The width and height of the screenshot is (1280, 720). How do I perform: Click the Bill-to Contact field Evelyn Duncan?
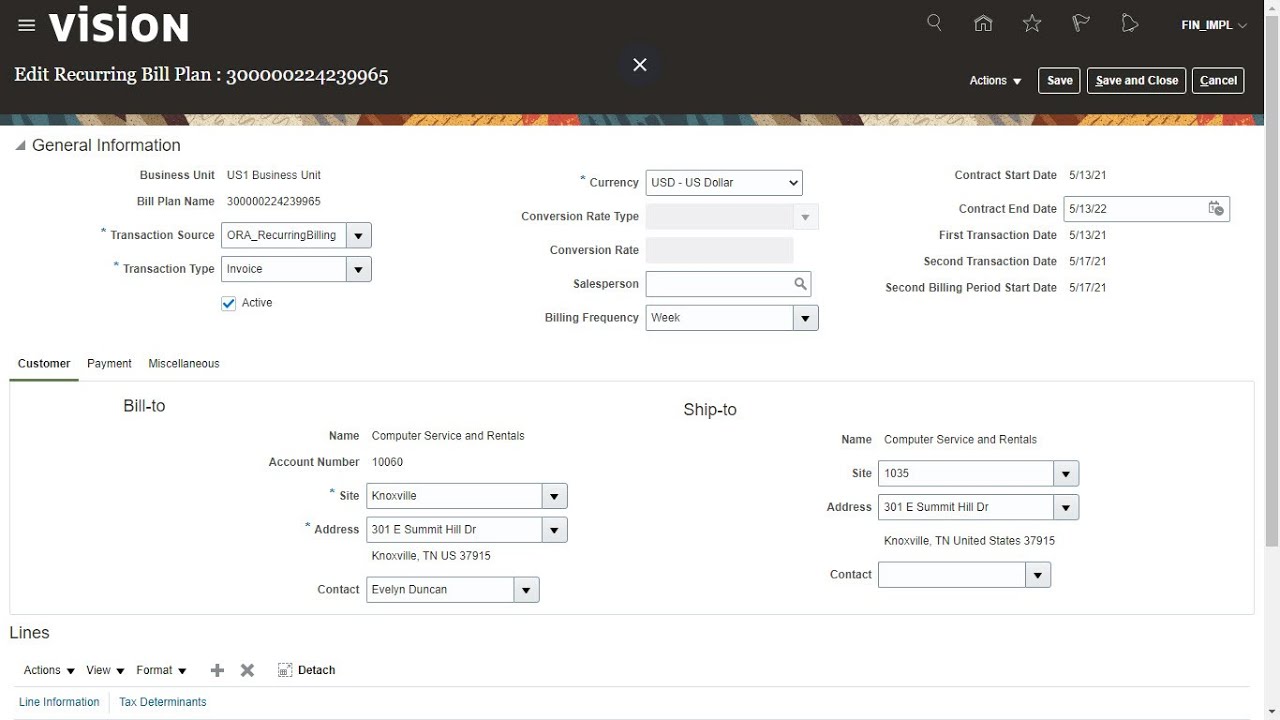tap(440, 590)
